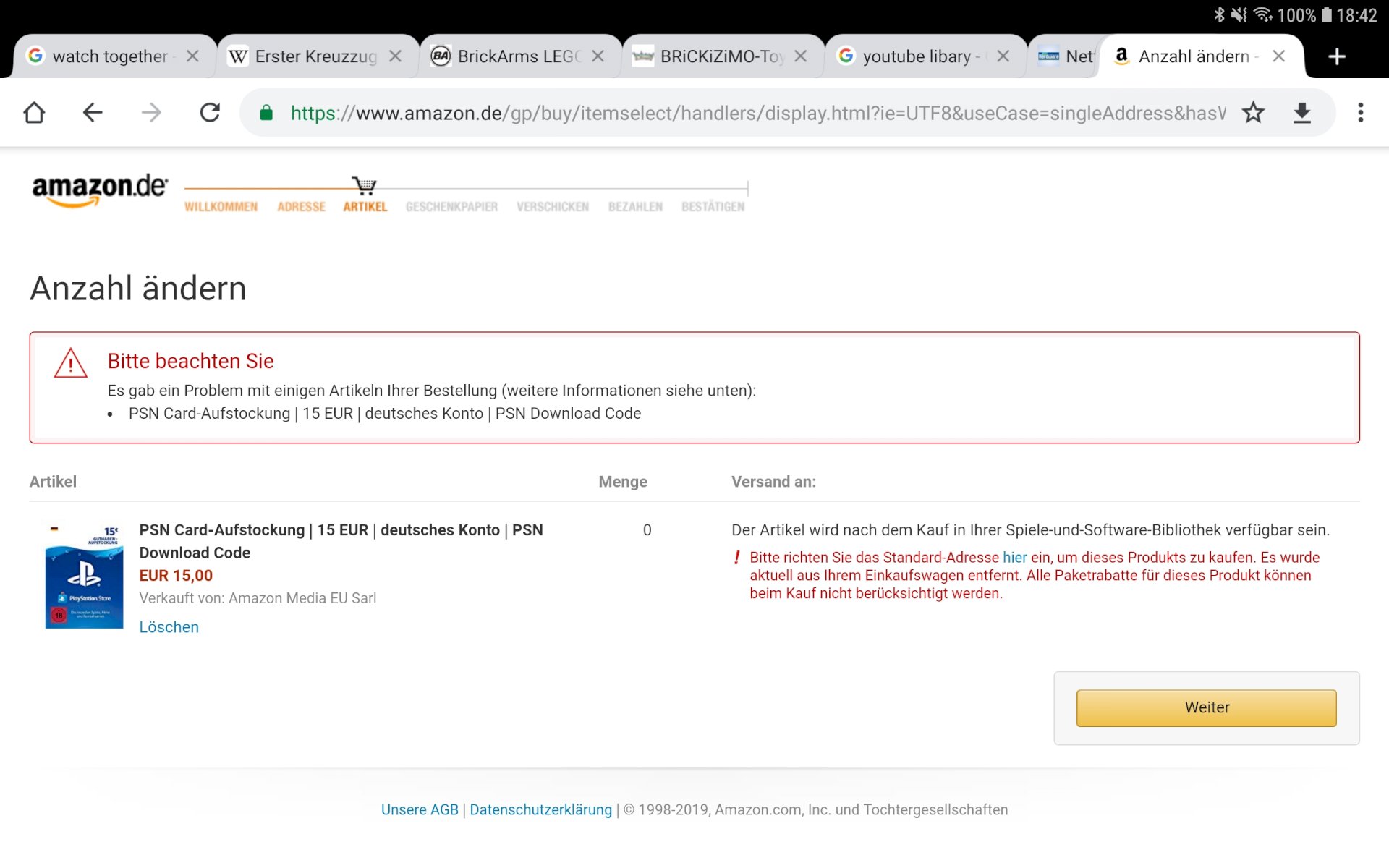Image resolution: width=1389 pixels, height=868 pixels.
Task: Click the URL address bar
Action: click(x=757, y=113)
